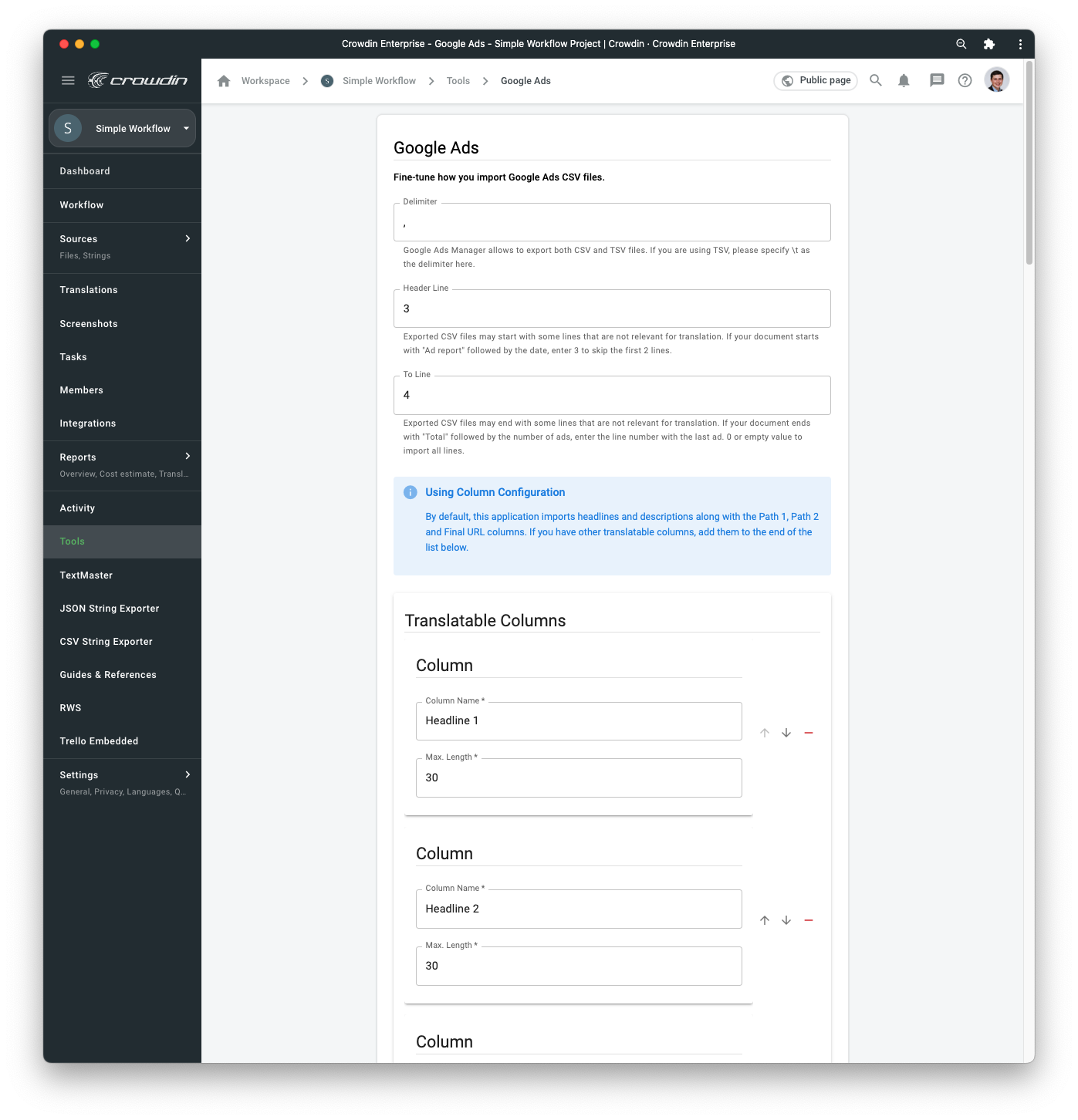Click the home icon in breadcrumb
This screenshot has width=1078, height=1120.
click(x=224, y=81)
